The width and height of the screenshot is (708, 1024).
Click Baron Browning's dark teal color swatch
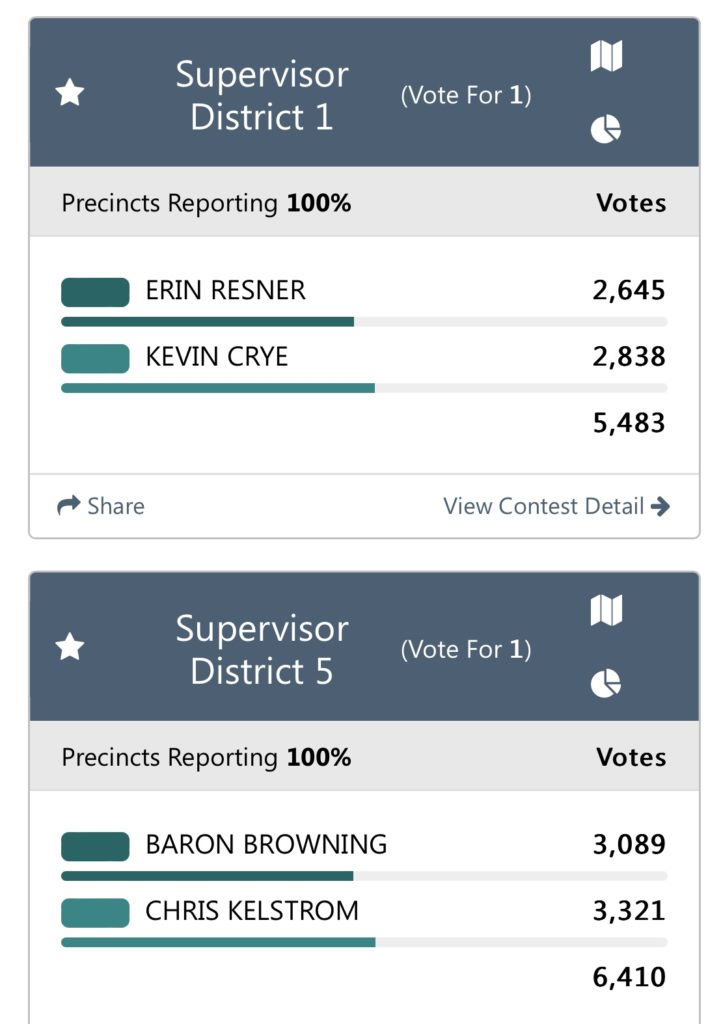coord(95,846)
